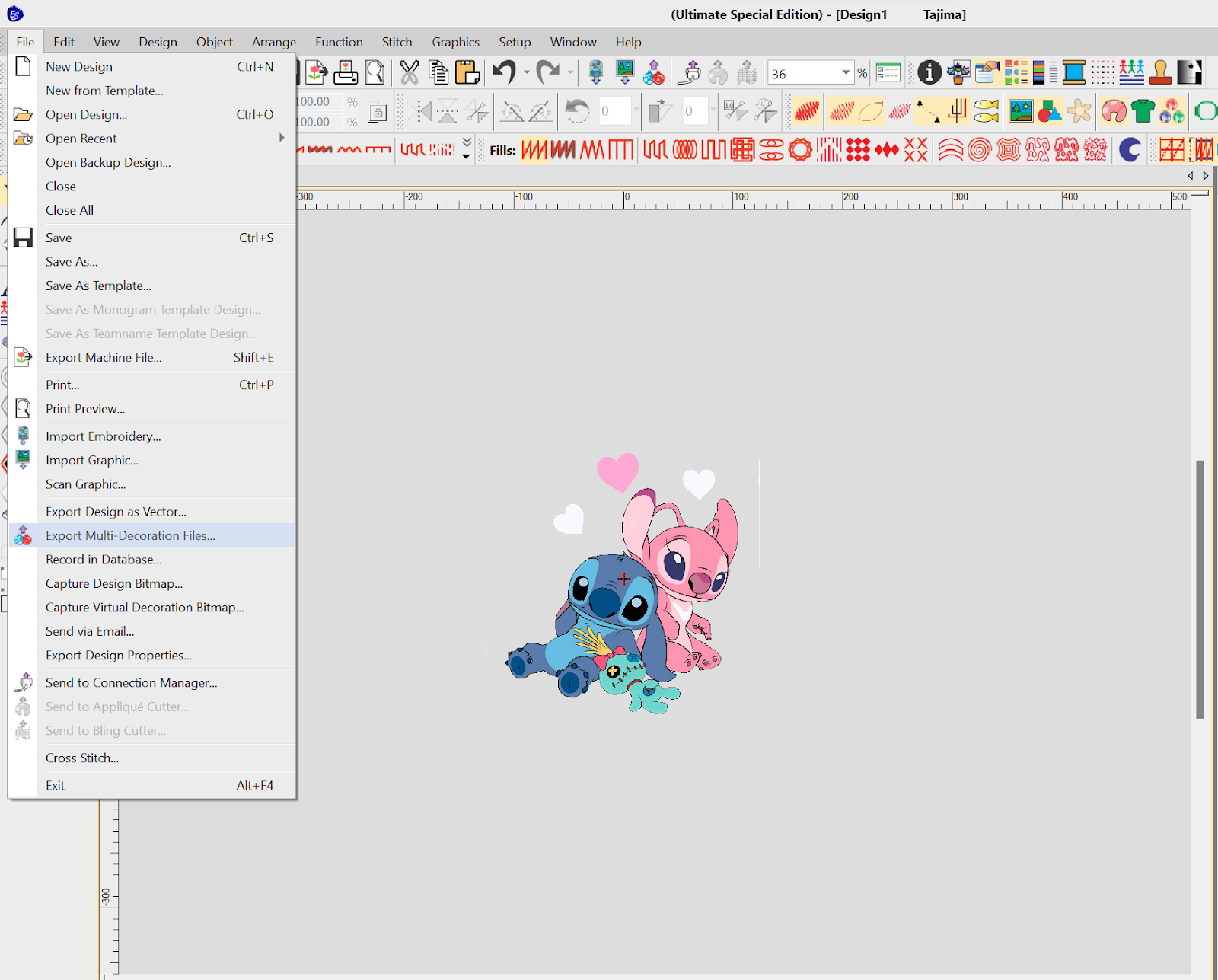This screenshot has width=1218, height=980.
Task: Click the Options checklist icon beside zoom percent
Action: pos(888,73)
